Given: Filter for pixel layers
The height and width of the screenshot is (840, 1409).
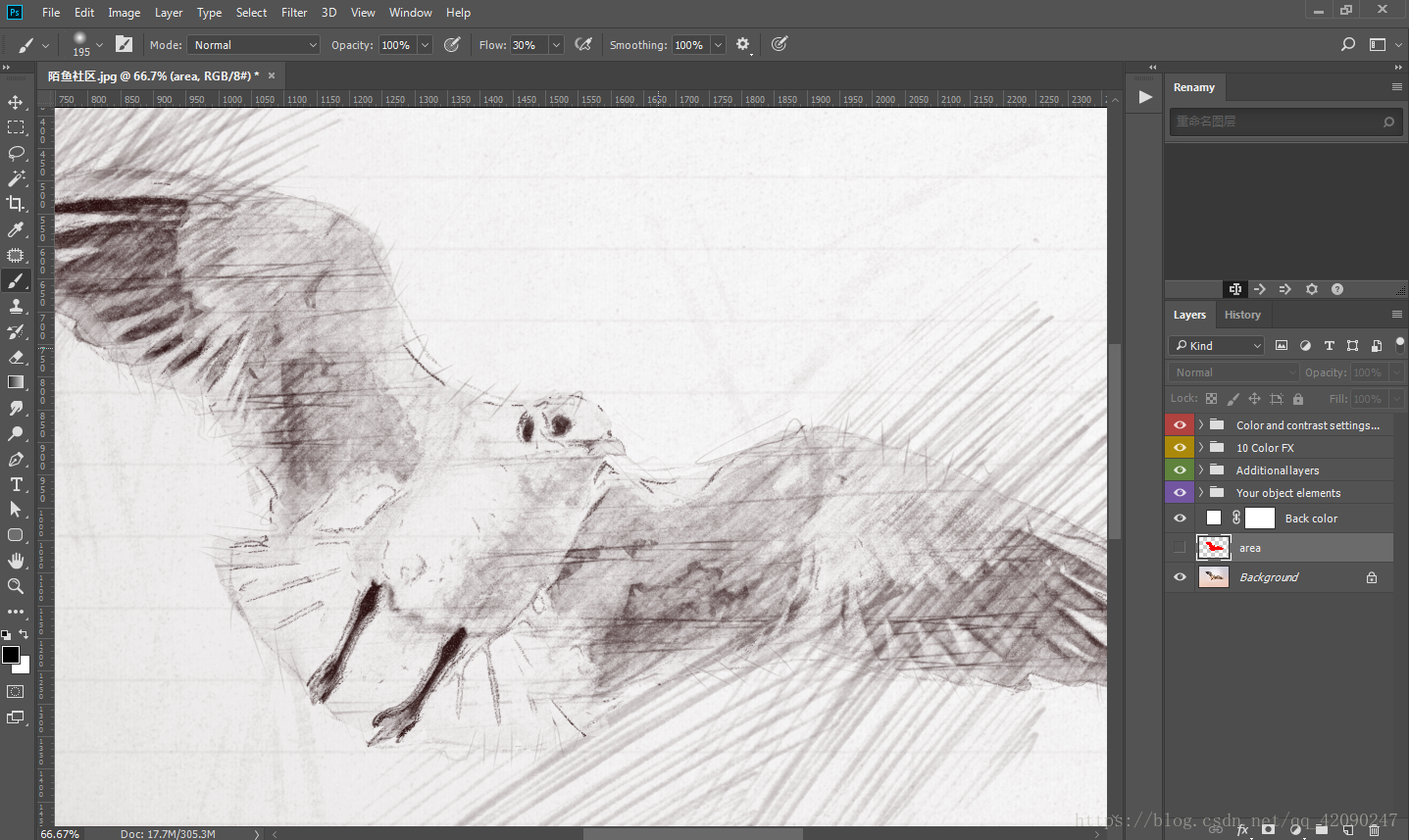Looking at the screenshot, I should click(x=1282, y=345).
